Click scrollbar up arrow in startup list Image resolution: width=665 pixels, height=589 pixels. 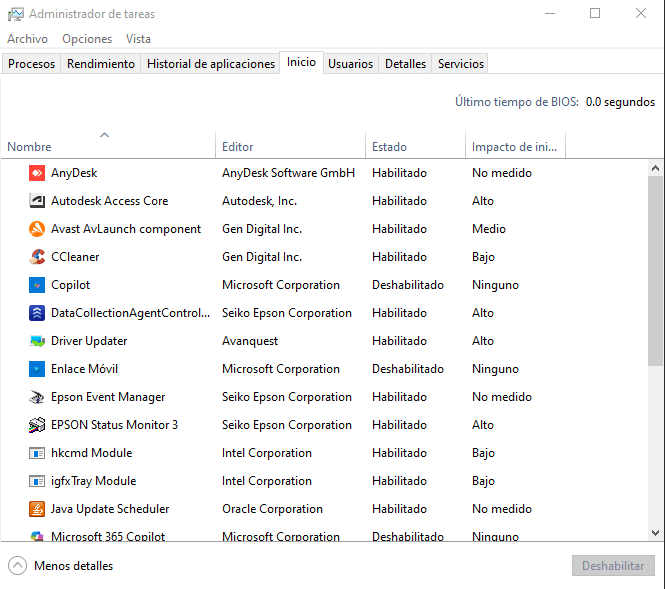tap(655, 168)
